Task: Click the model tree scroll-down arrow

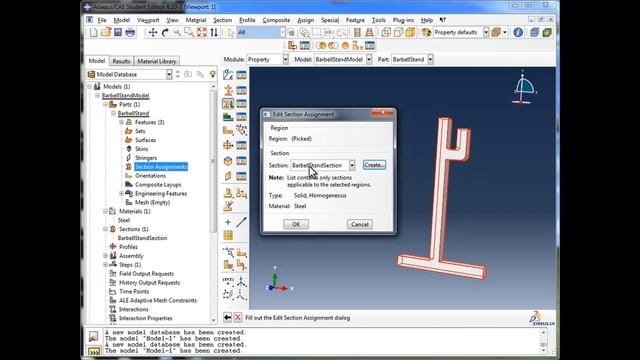Action: click(x=213, y=320)
